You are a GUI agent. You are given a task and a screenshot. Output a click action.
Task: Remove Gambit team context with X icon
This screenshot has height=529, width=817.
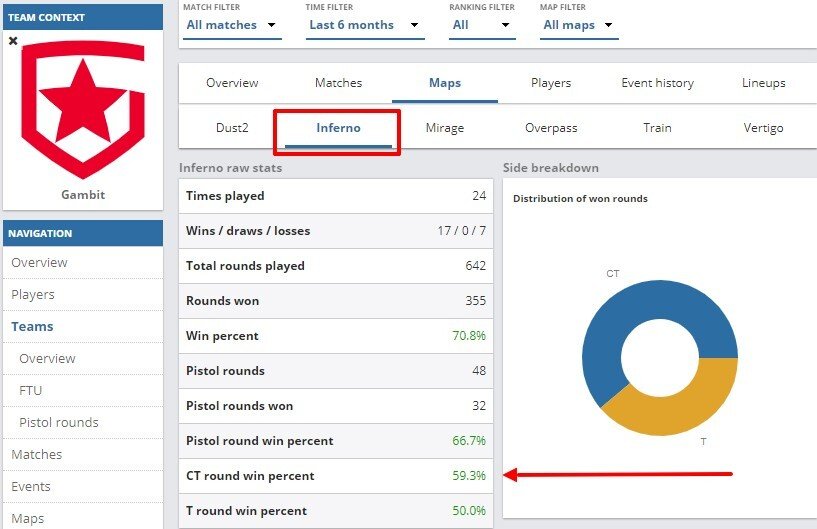[x=13, y=41]
